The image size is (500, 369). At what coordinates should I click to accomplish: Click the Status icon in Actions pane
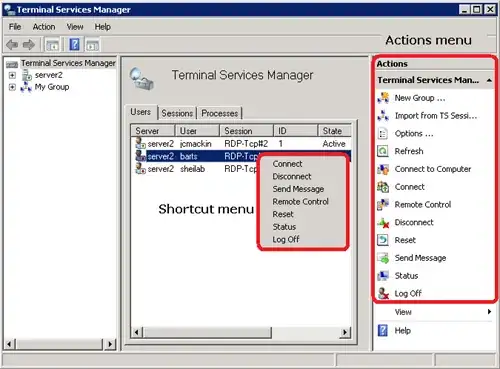383,276
